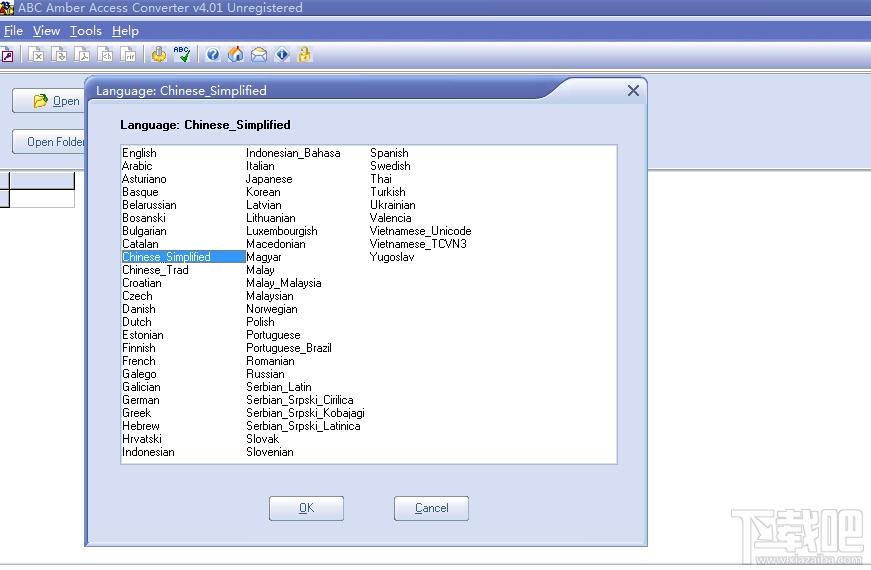The height and width of the screenshot is (570, 871).
Task: Click the yellow padlock register icon
Action: (304, 54)
